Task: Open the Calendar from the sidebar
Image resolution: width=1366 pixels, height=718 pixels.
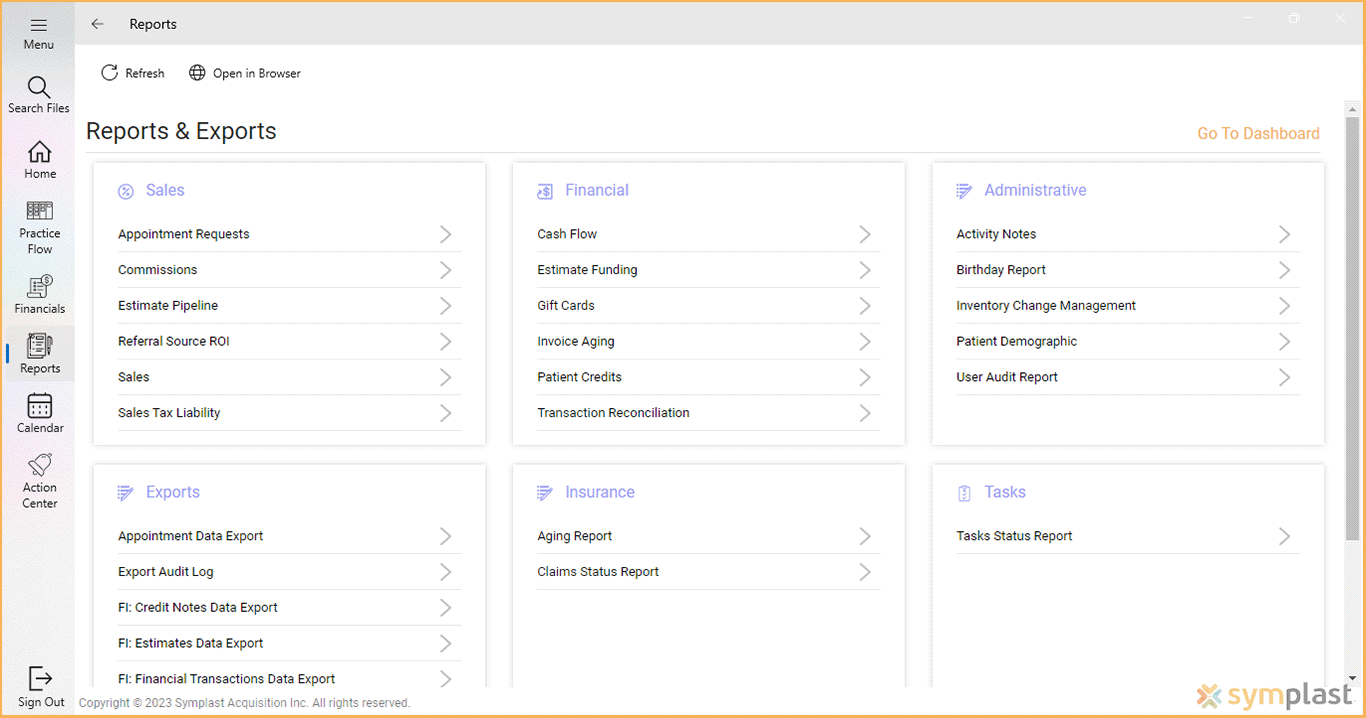Action: tap(39, 412)
